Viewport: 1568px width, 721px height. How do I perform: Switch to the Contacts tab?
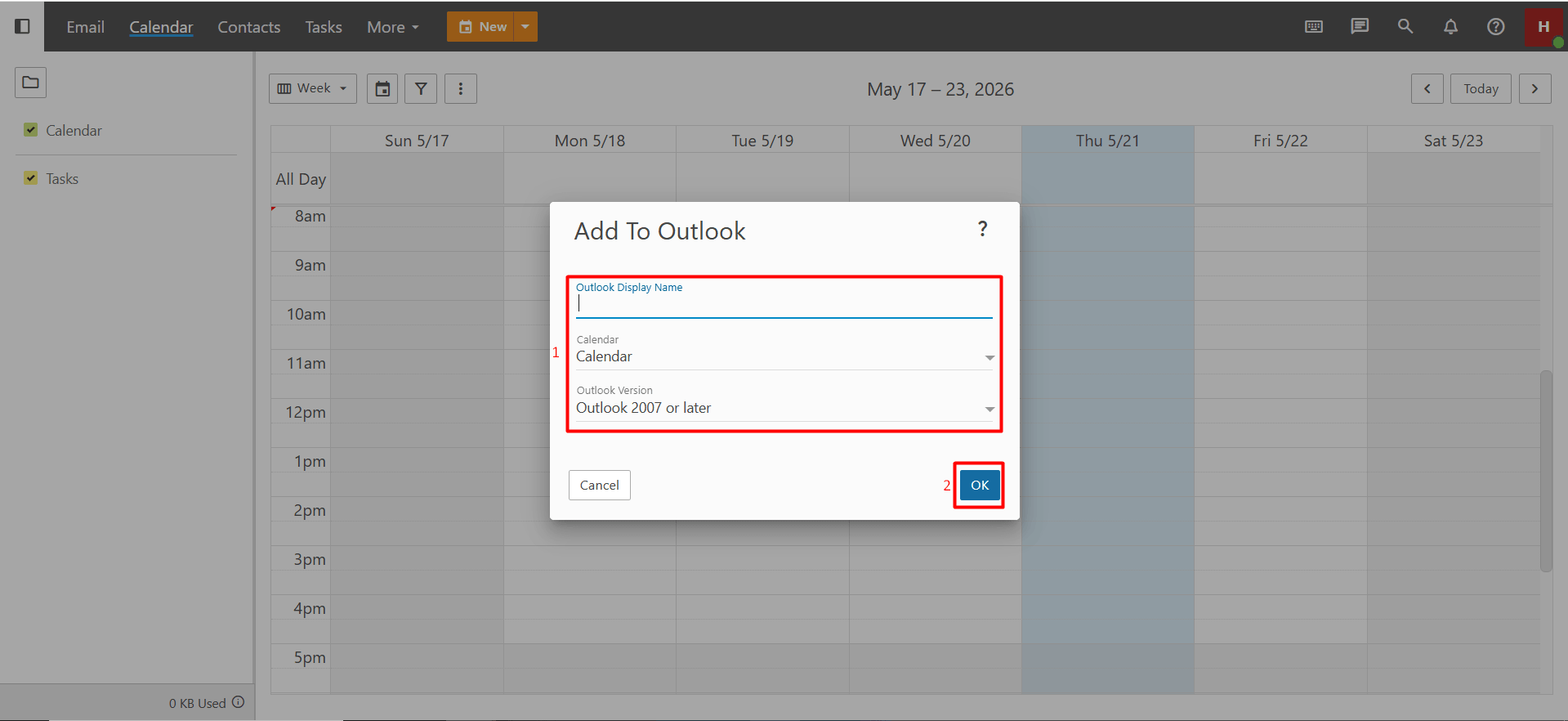(x=249, y=27)
